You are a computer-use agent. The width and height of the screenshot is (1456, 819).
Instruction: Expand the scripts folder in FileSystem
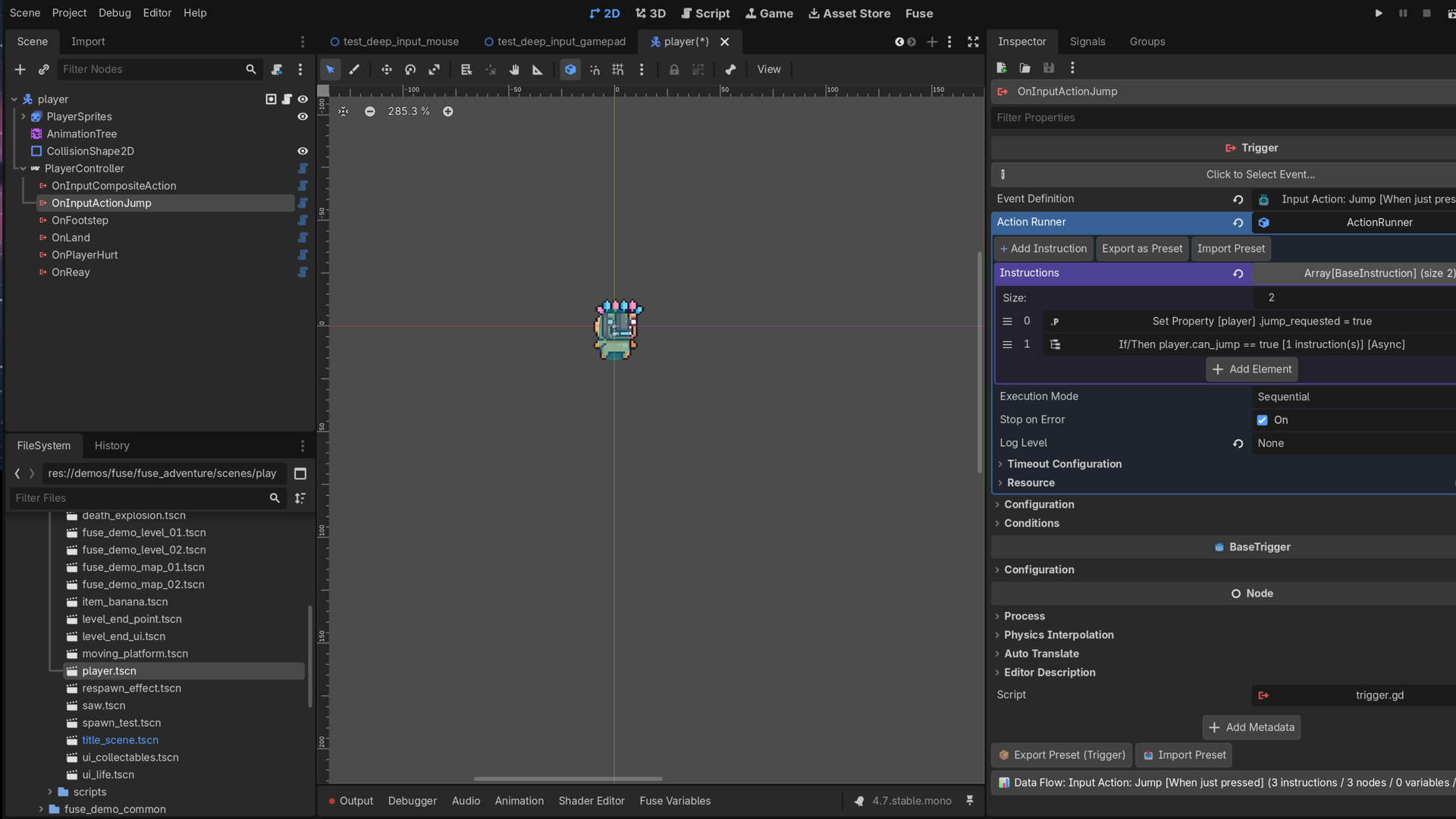pos(50,792)
